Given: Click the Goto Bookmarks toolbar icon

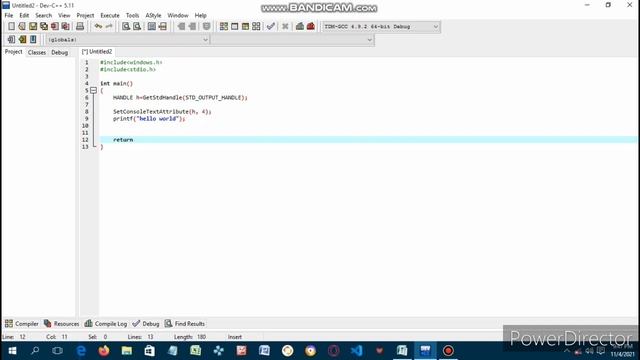Looking at the screenshot, I should (x=33, y=39).
